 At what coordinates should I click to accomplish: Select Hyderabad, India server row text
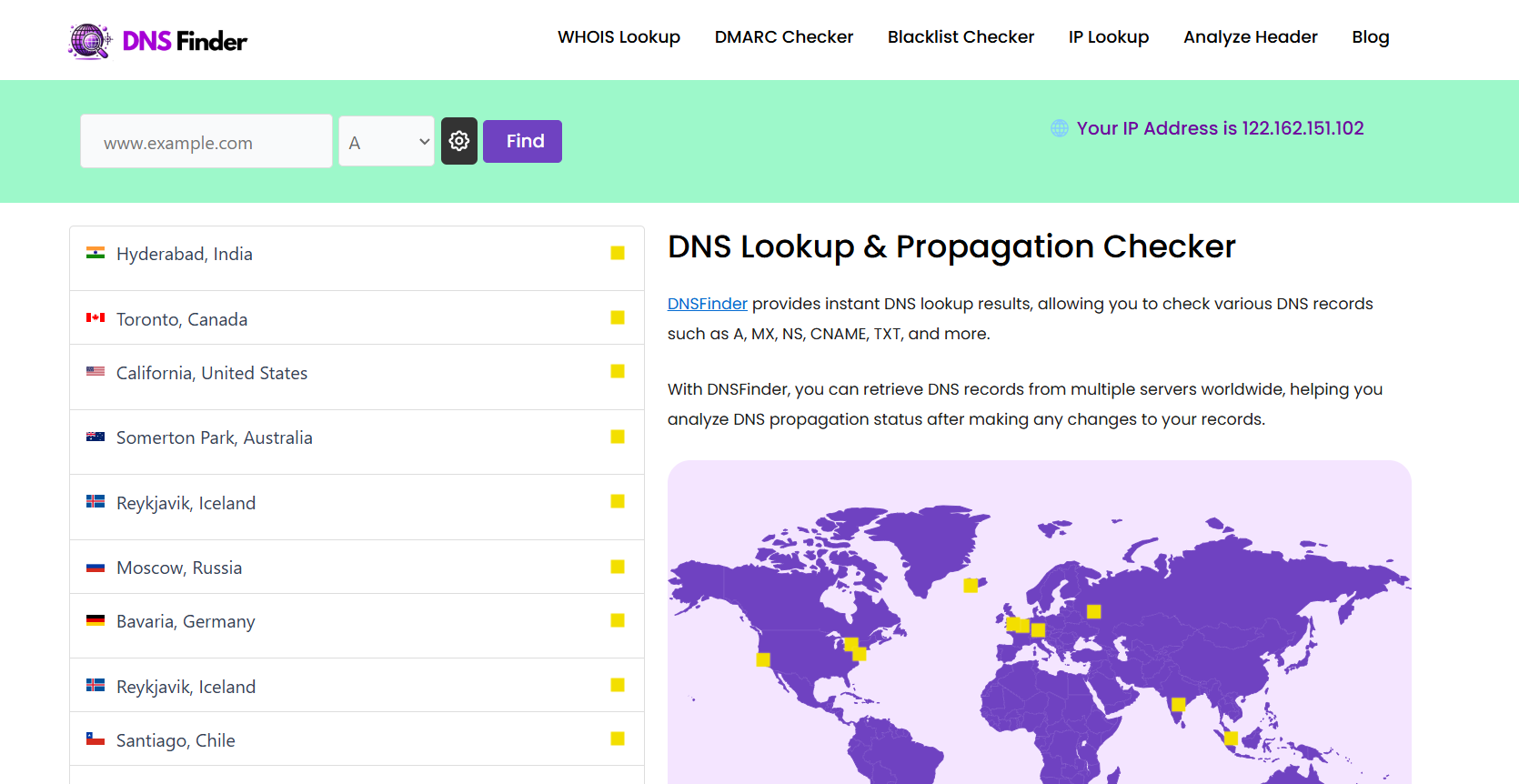click(x=185, y=254)
